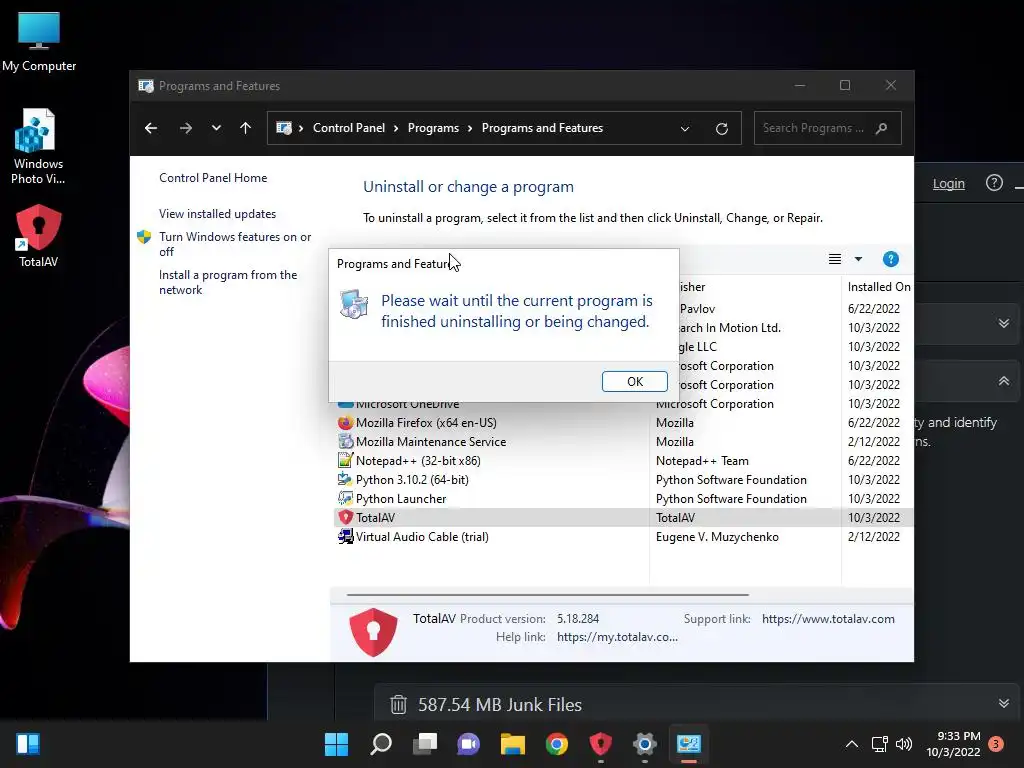Open Widgets button at taskbar left
Screen dimensions: 1024x768
pyautogui.click(x=28, y=744)
